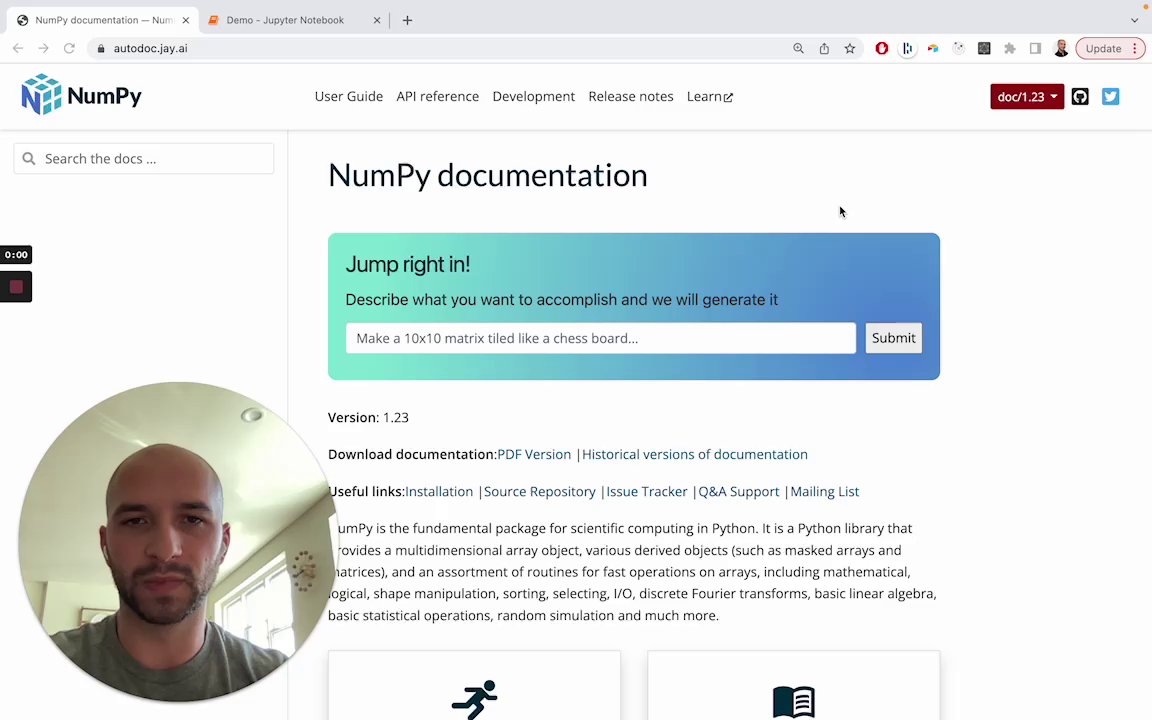This screenshot has width=1152, height=720.
Task: Open the Installation link
Action: tap(439, 492)
